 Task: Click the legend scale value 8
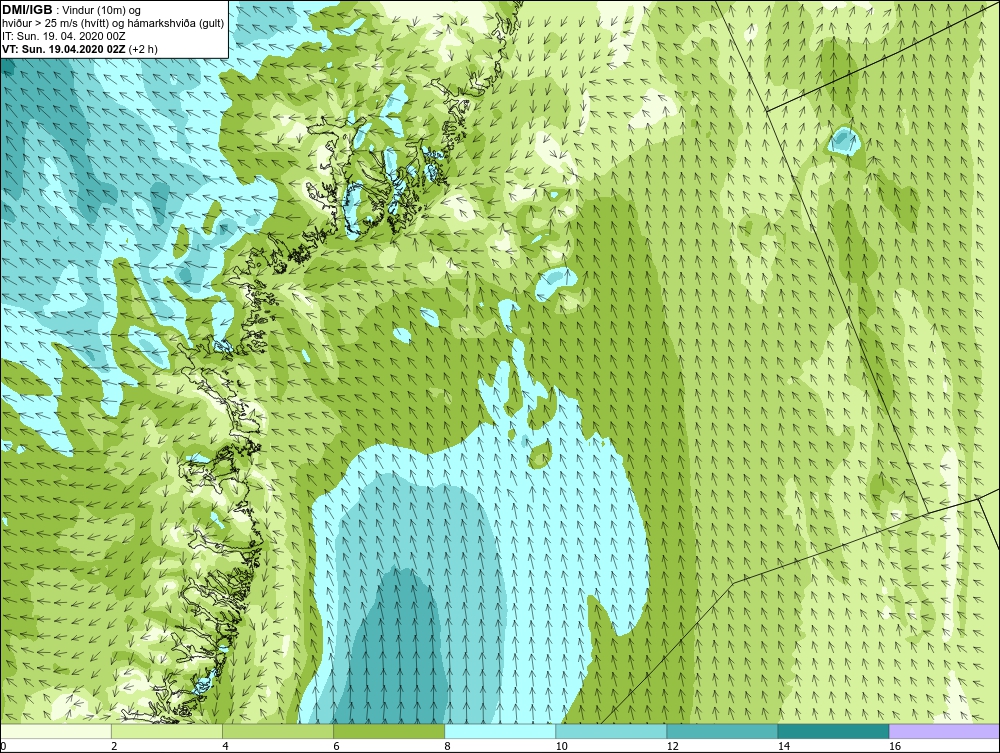[447, 746]
